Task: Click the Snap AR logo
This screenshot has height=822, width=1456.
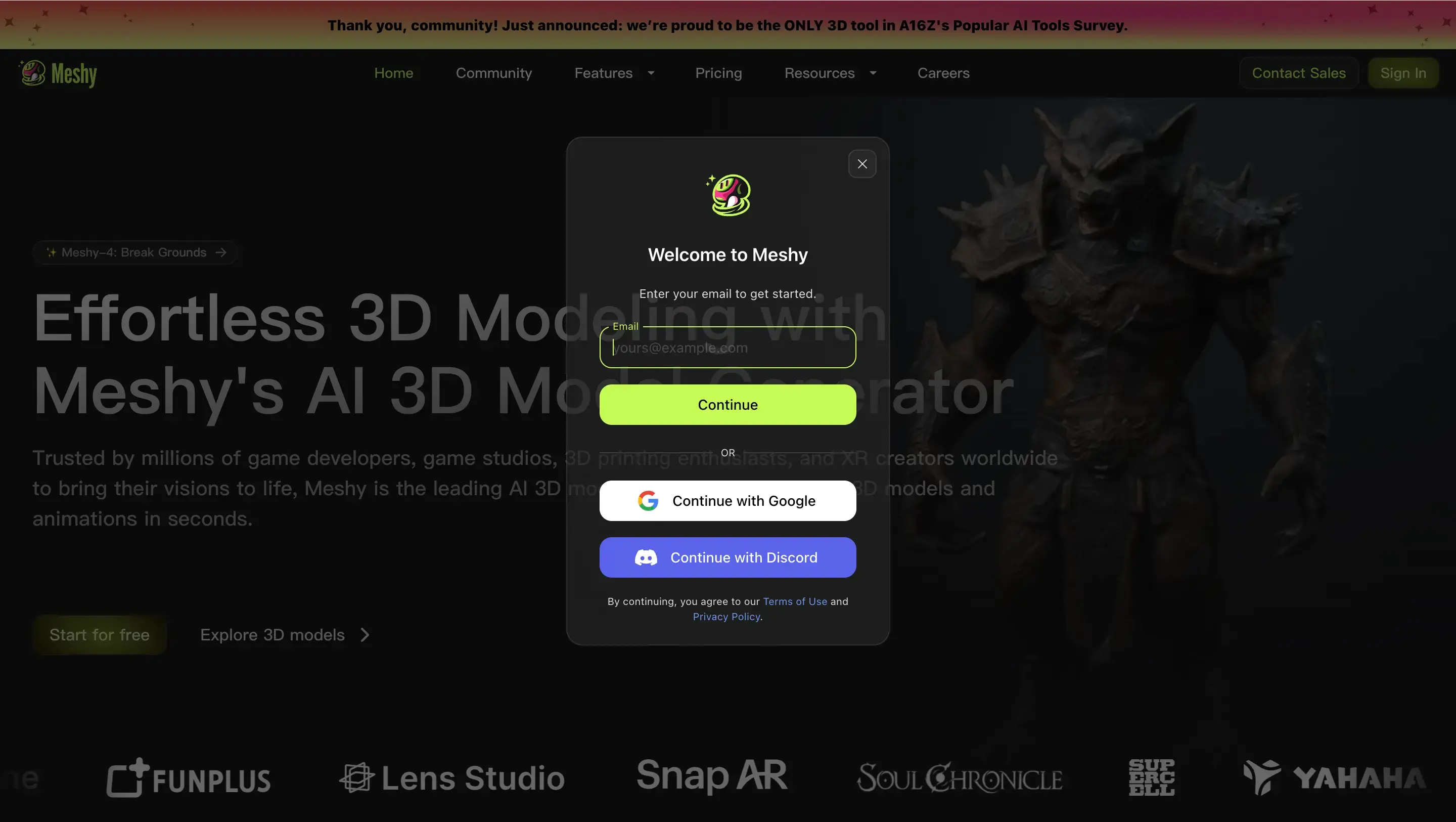Action: tap(711, 776)
